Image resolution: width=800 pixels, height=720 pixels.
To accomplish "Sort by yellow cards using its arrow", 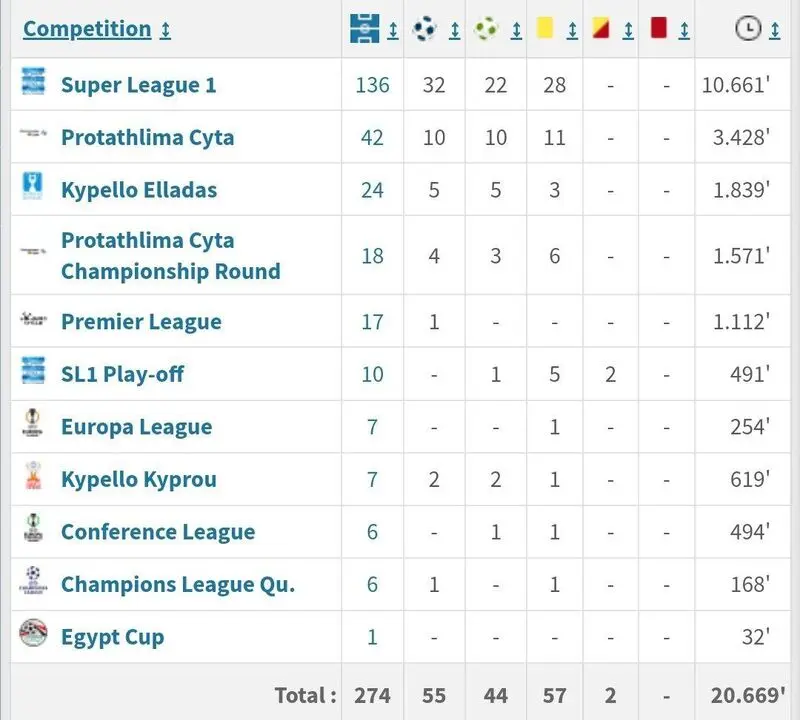I will 572,31.
